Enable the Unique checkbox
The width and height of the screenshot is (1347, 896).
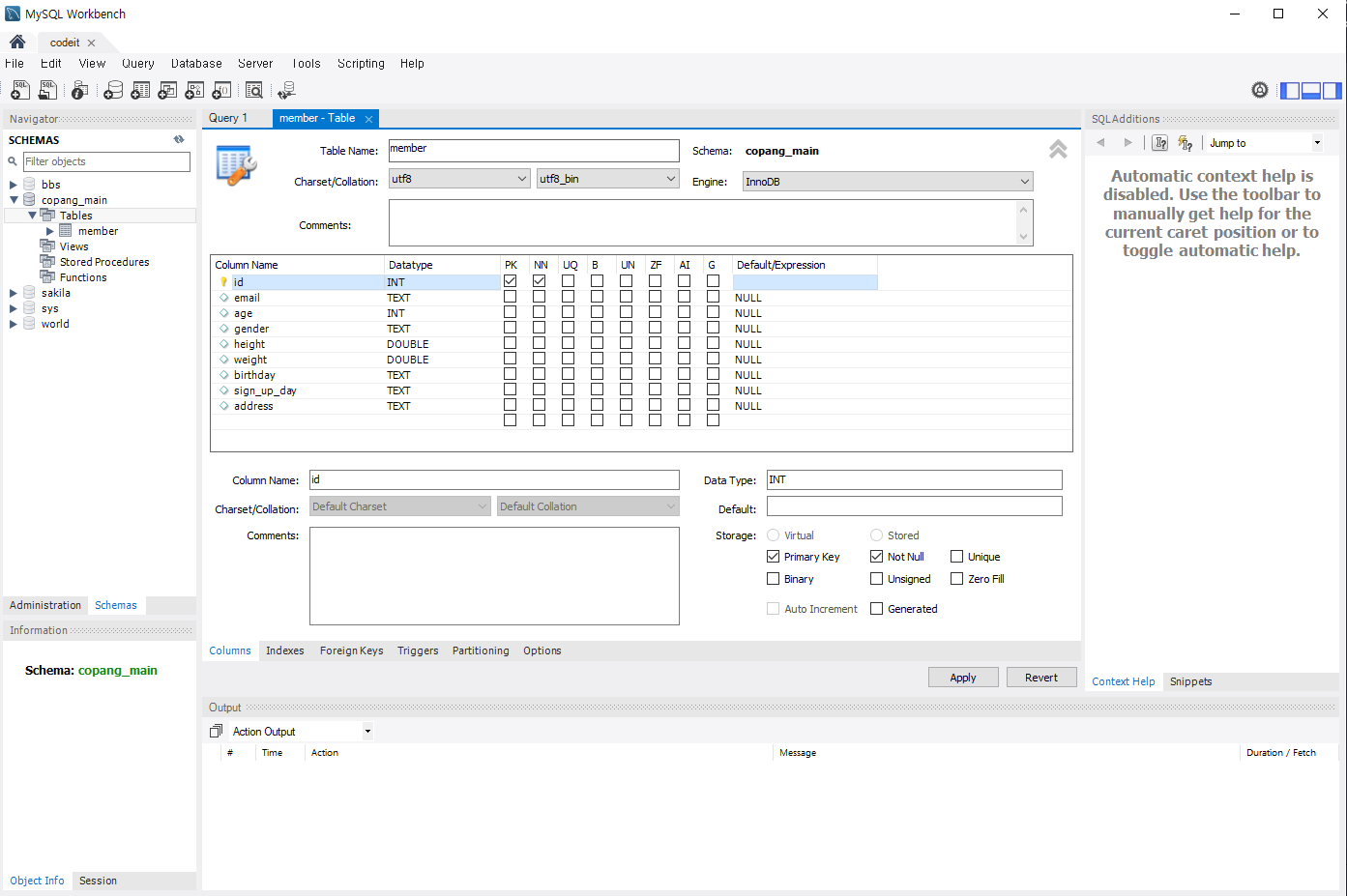click(x=956, y=557)
